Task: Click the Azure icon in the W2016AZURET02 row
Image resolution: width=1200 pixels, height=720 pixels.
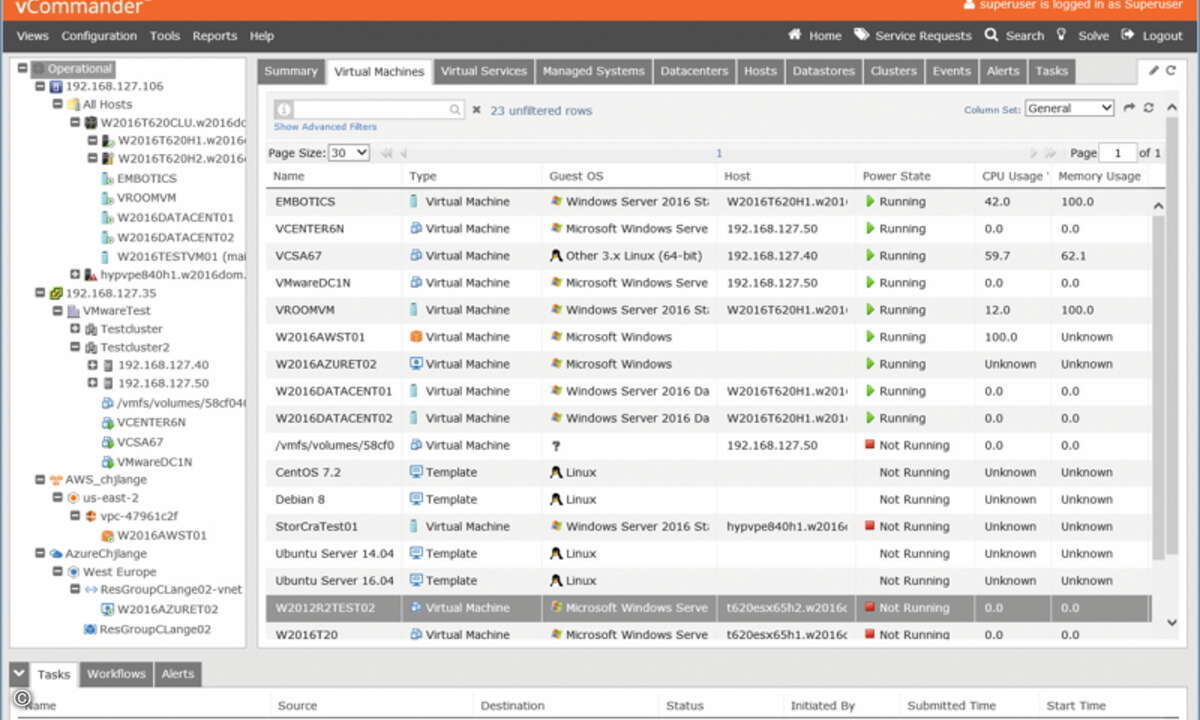Action: (416, 364)
